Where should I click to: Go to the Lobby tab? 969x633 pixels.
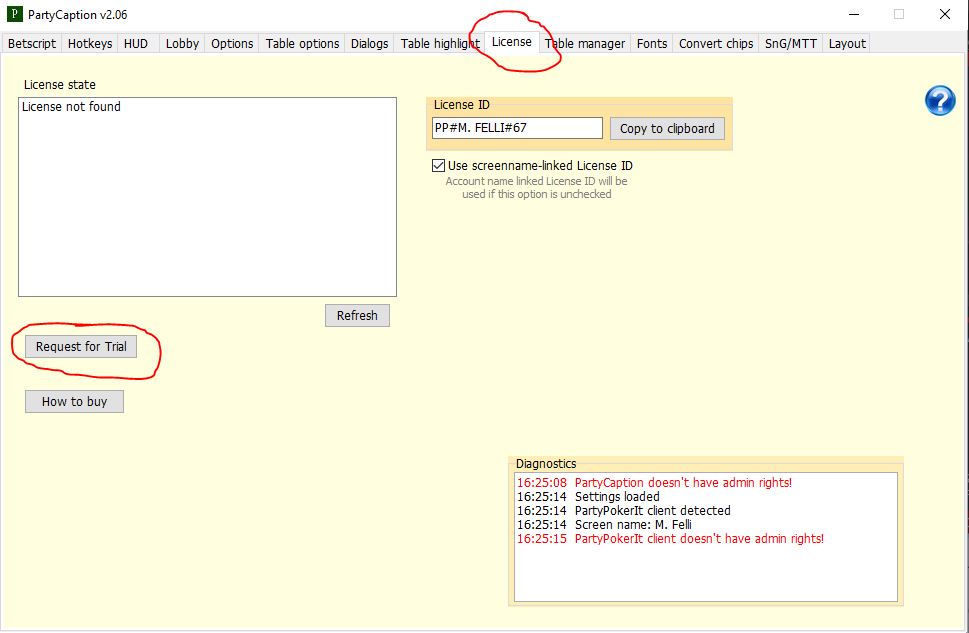[x=182, y=43]
